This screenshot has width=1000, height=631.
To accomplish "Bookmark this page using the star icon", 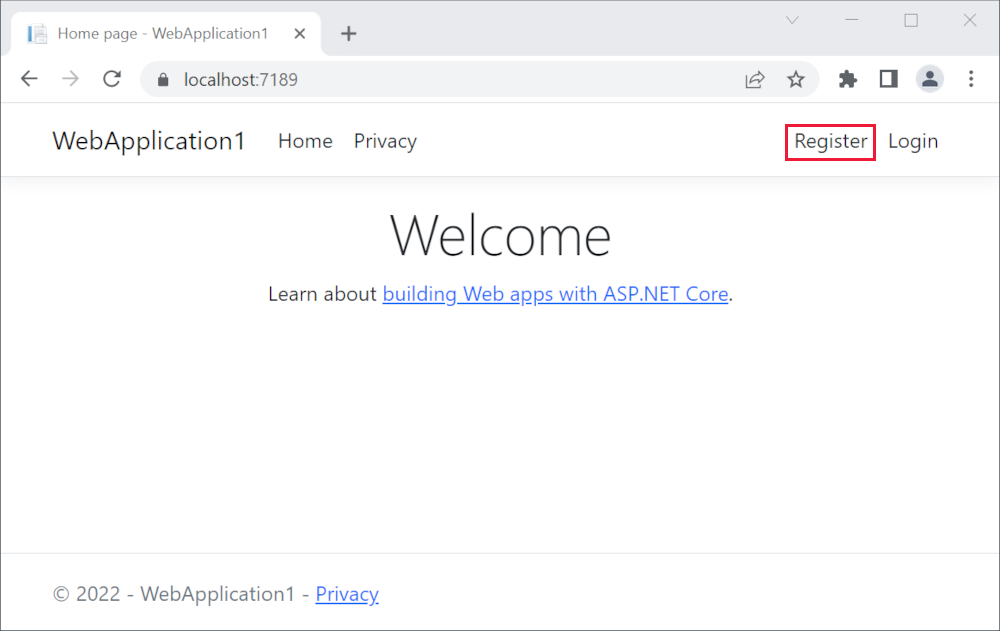I will click(796, 79).
